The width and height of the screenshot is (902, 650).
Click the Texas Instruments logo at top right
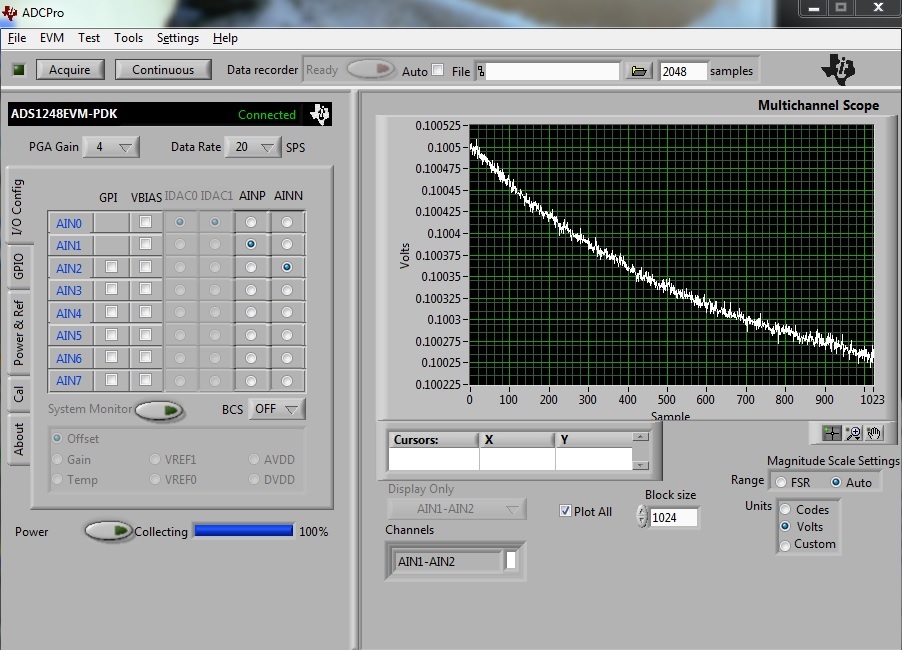click(x=839, y=70)
